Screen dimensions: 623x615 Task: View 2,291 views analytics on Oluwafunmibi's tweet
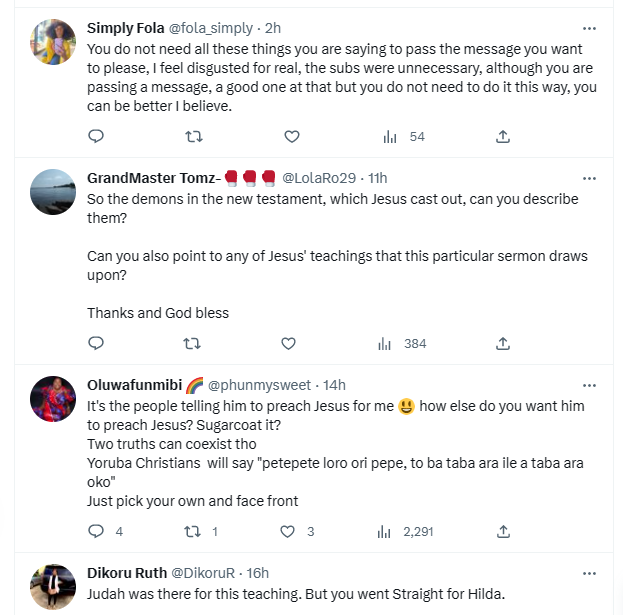(407, 532)
